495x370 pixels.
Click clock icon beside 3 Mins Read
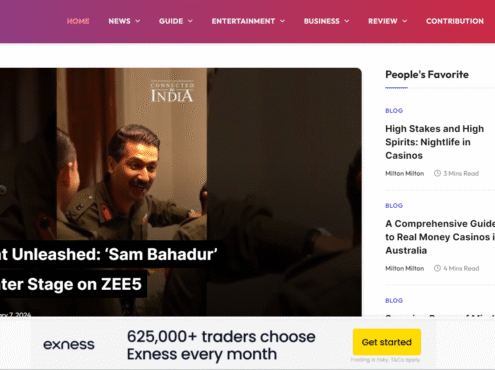pos(437,173)
